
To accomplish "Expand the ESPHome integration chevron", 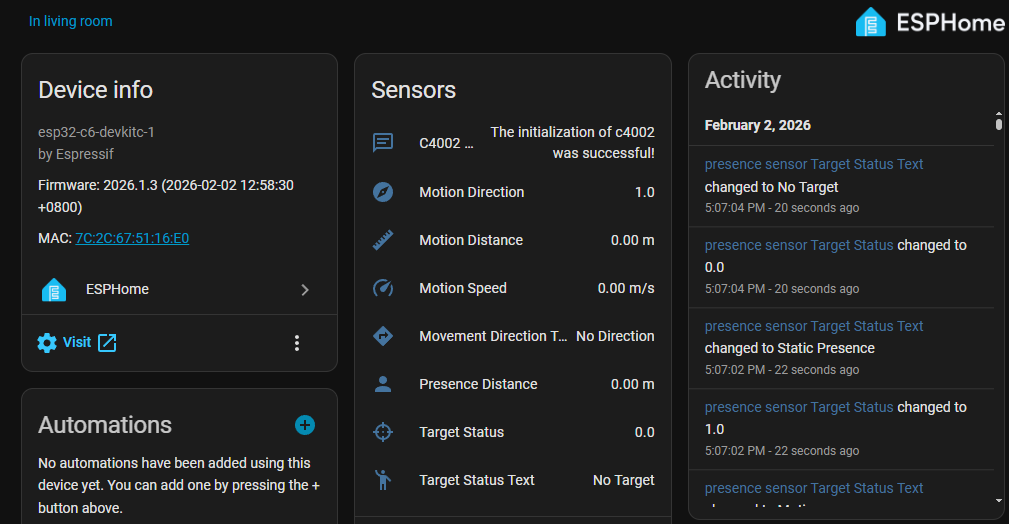I will [x=305, y=290].
